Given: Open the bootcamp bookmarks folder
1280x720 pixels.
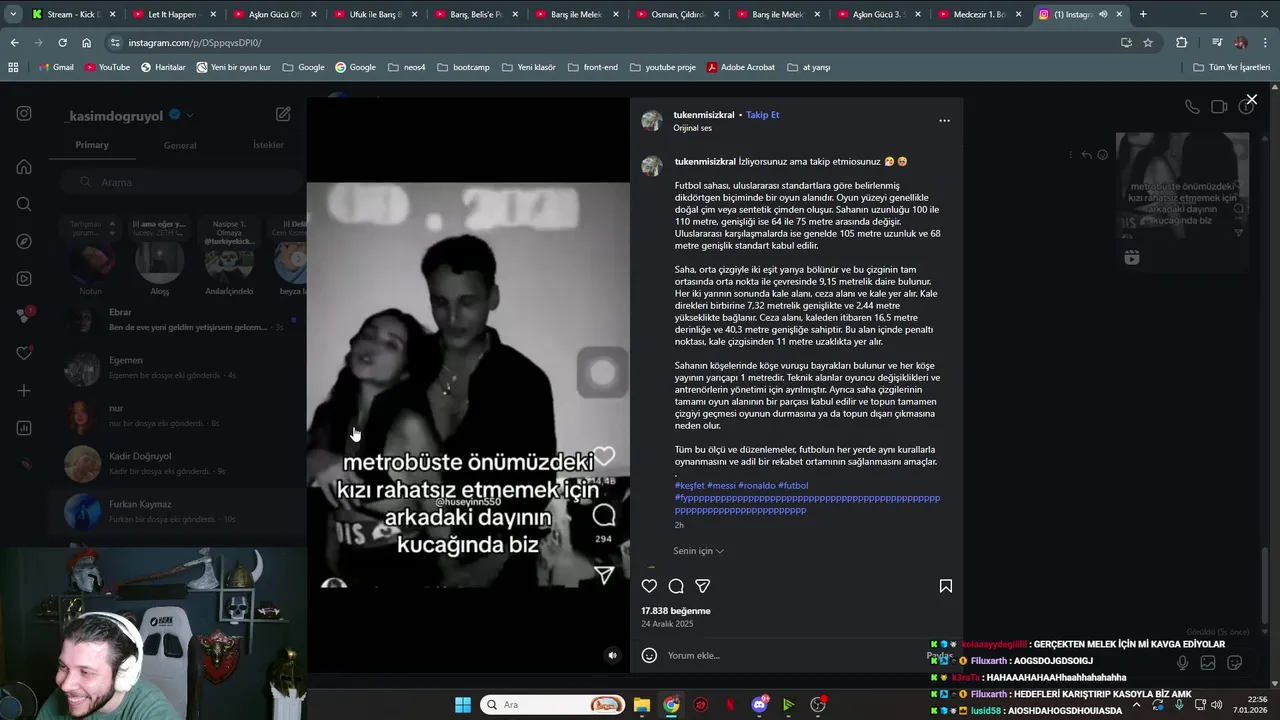Looking at the screenshot, I should pos(463,67).
